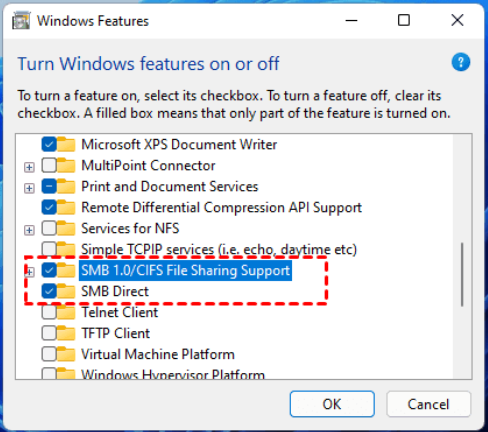This screenshot has width=488, height=432.
Task: Tick the TFTP Client checkbox
Action: click(49, 333)
